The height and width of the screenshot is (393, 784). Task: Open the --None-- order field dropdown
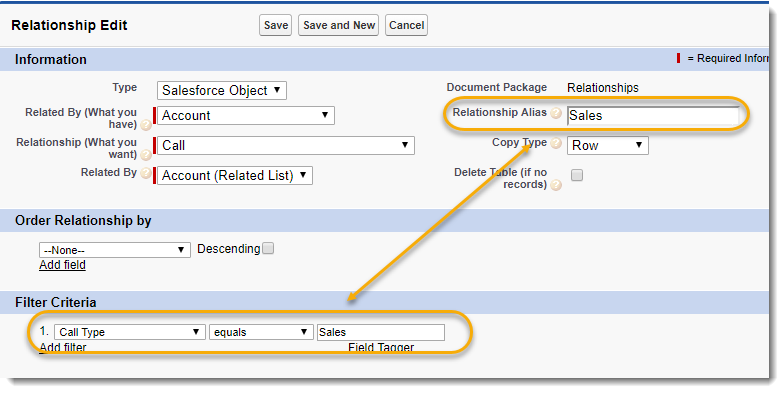[114, 250]
